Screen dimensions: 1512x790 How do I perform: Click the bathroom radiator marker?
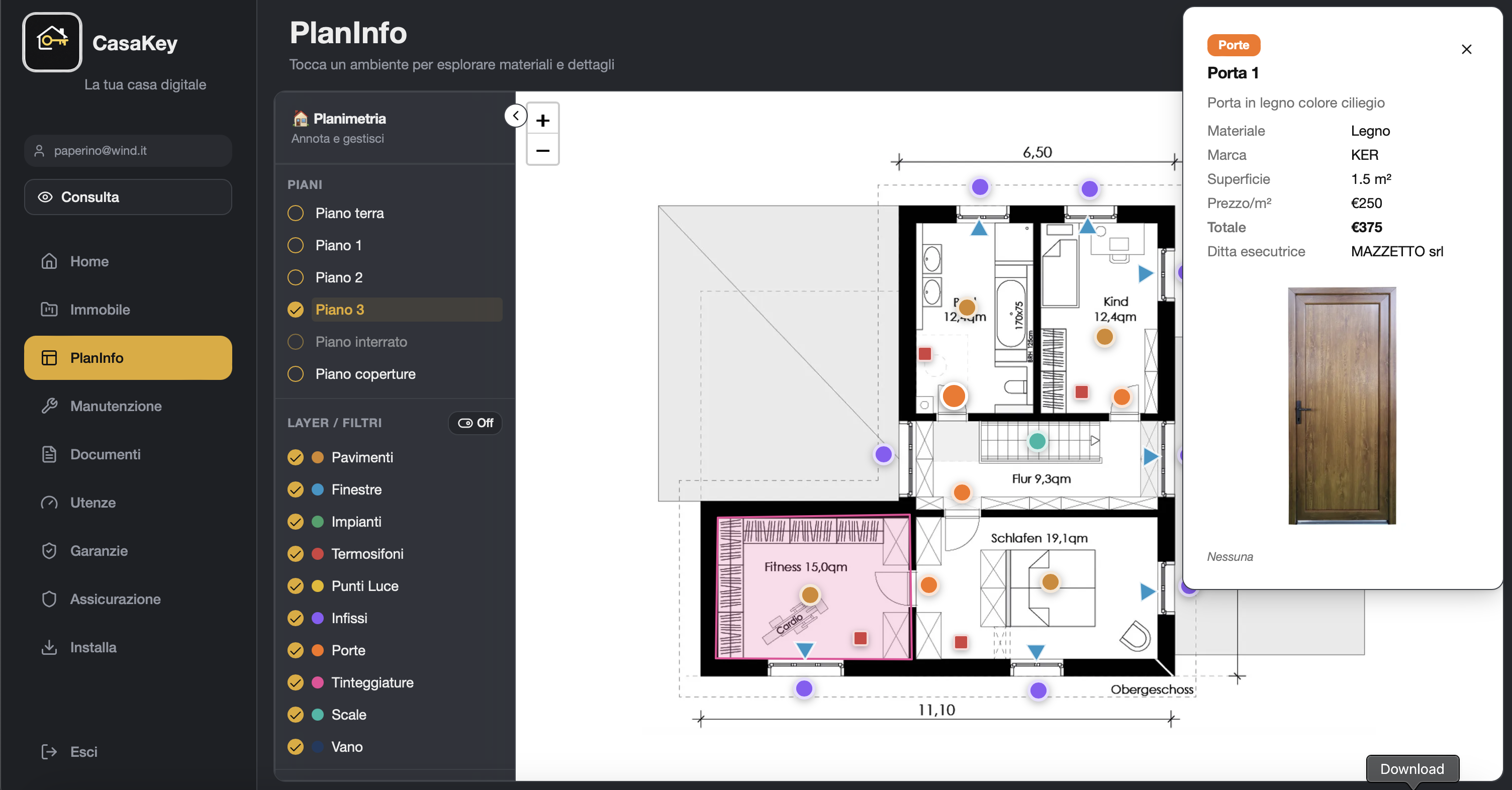coord(925,353)
